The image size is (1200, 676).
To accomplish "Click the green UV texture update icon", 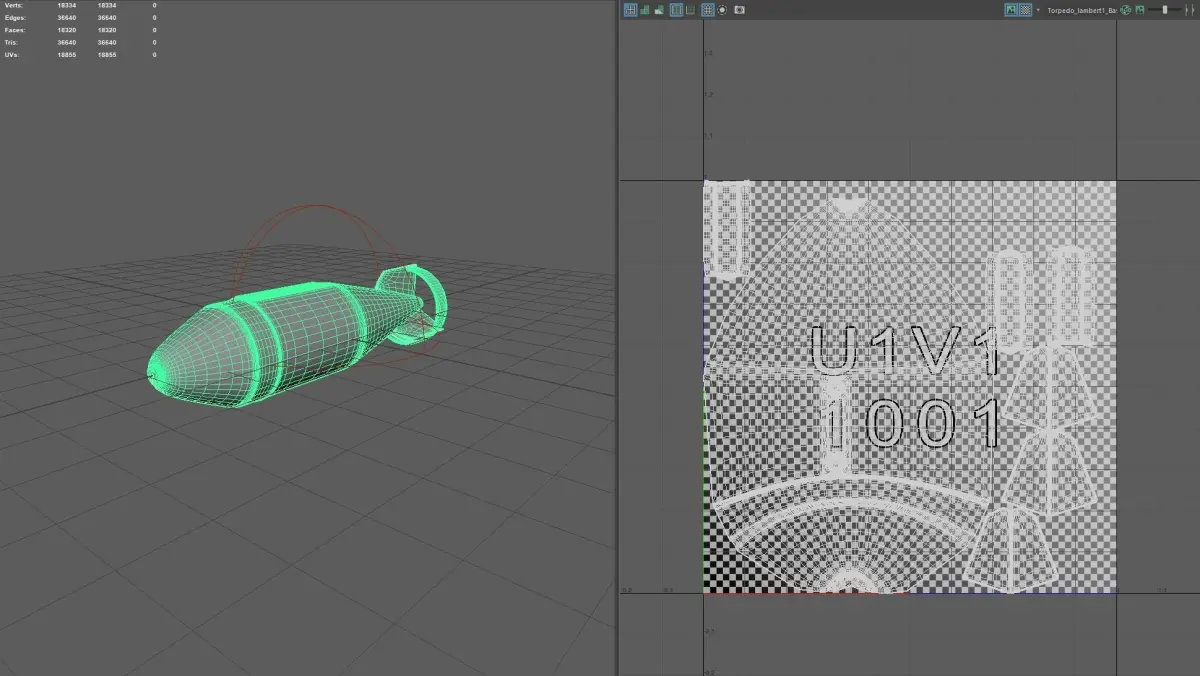I will [1125, 10].
